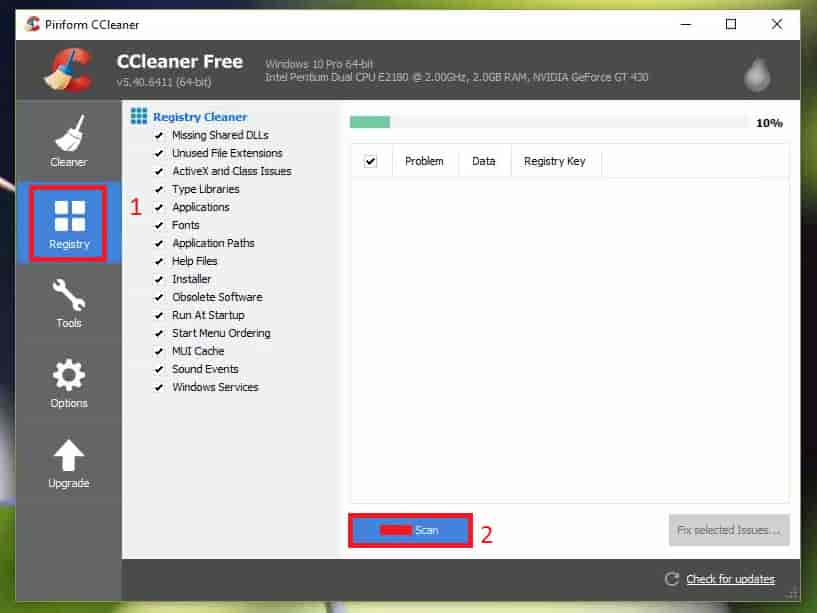The height and width of the screenshot is (613, 817).
Task: Open the Options gear section
Action: (x=69, y=384)
